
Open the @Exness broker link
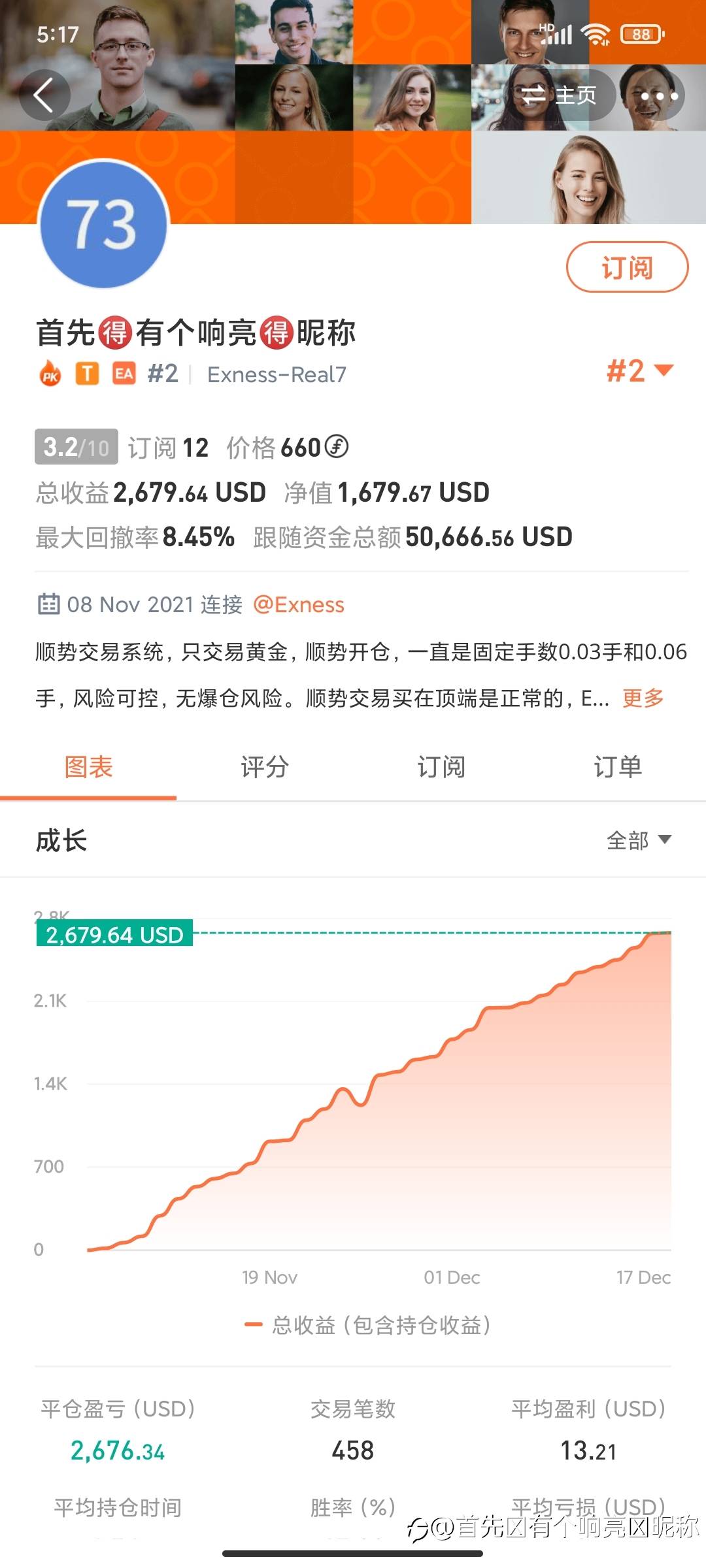tap(299, 604)
